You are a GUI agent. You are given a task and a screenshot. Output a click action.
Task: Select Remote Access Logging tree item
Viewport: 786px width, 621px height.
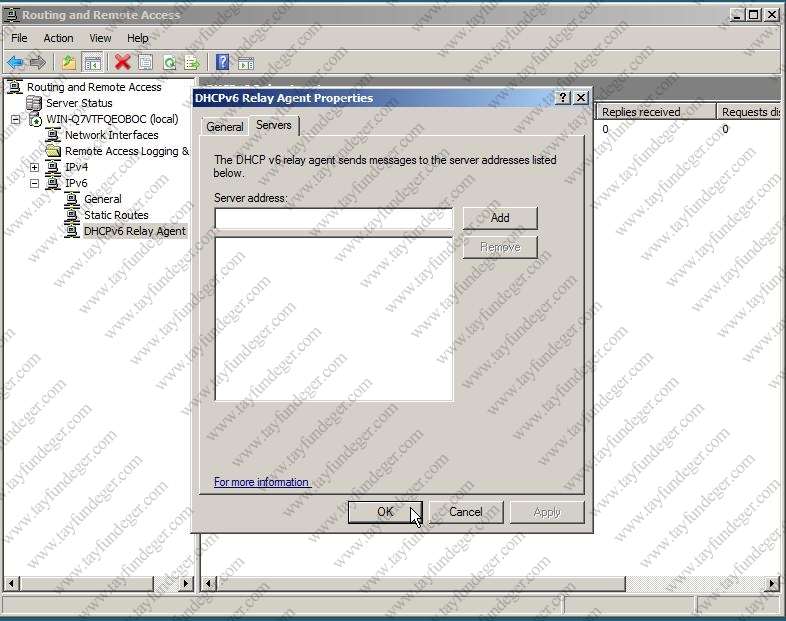(127, 151)
